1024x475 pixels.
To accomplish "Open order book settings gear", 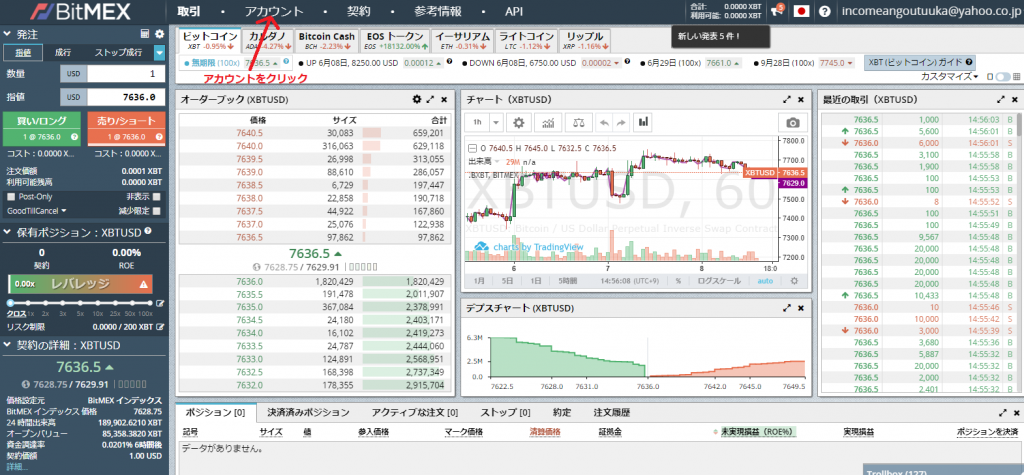I will pyautogui.click(x=417, y=99).
